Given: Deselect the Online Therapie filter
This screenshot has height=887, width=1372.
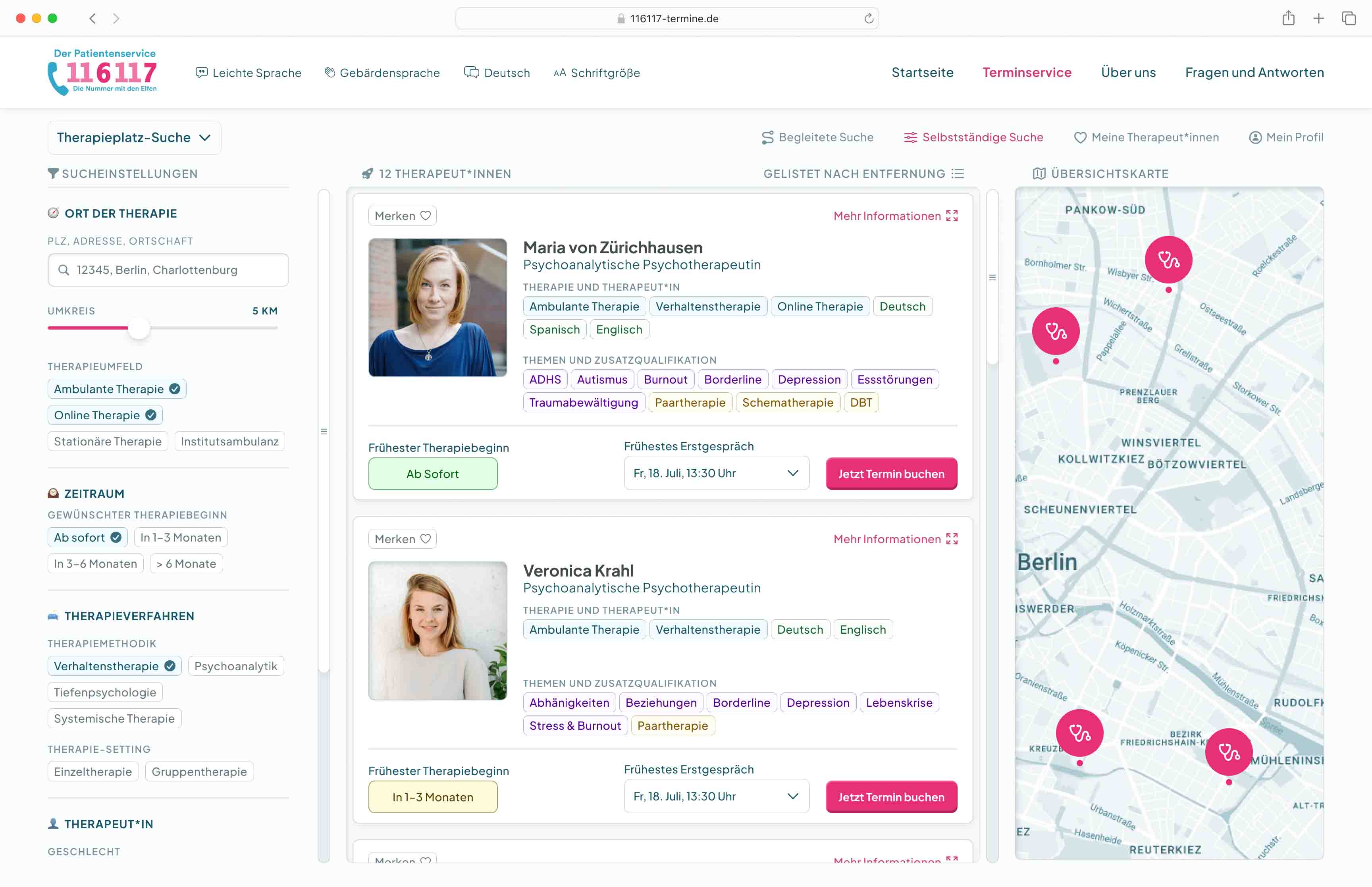Looking at the screenshot, I should pyautogui.click(x=105, y=415).
